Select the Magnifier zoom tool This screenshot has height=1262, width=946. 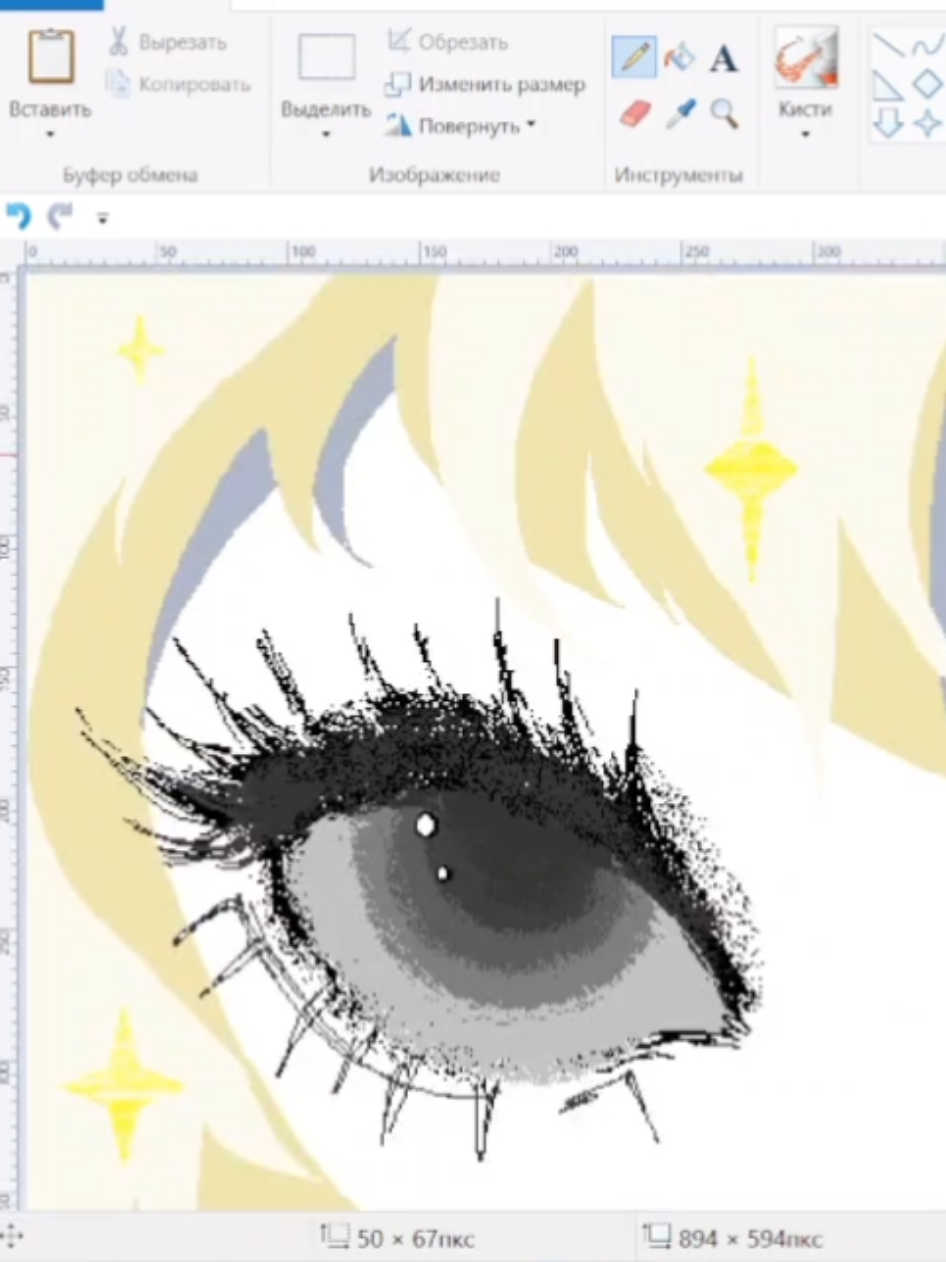(x=725, y=113)
